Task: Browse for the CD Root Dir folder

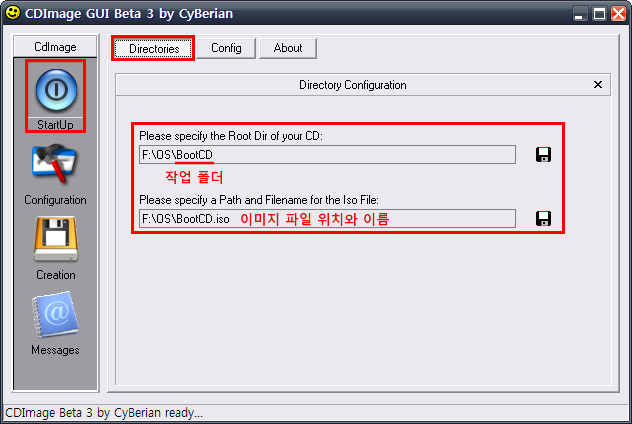Action: (x=543, y=154)
